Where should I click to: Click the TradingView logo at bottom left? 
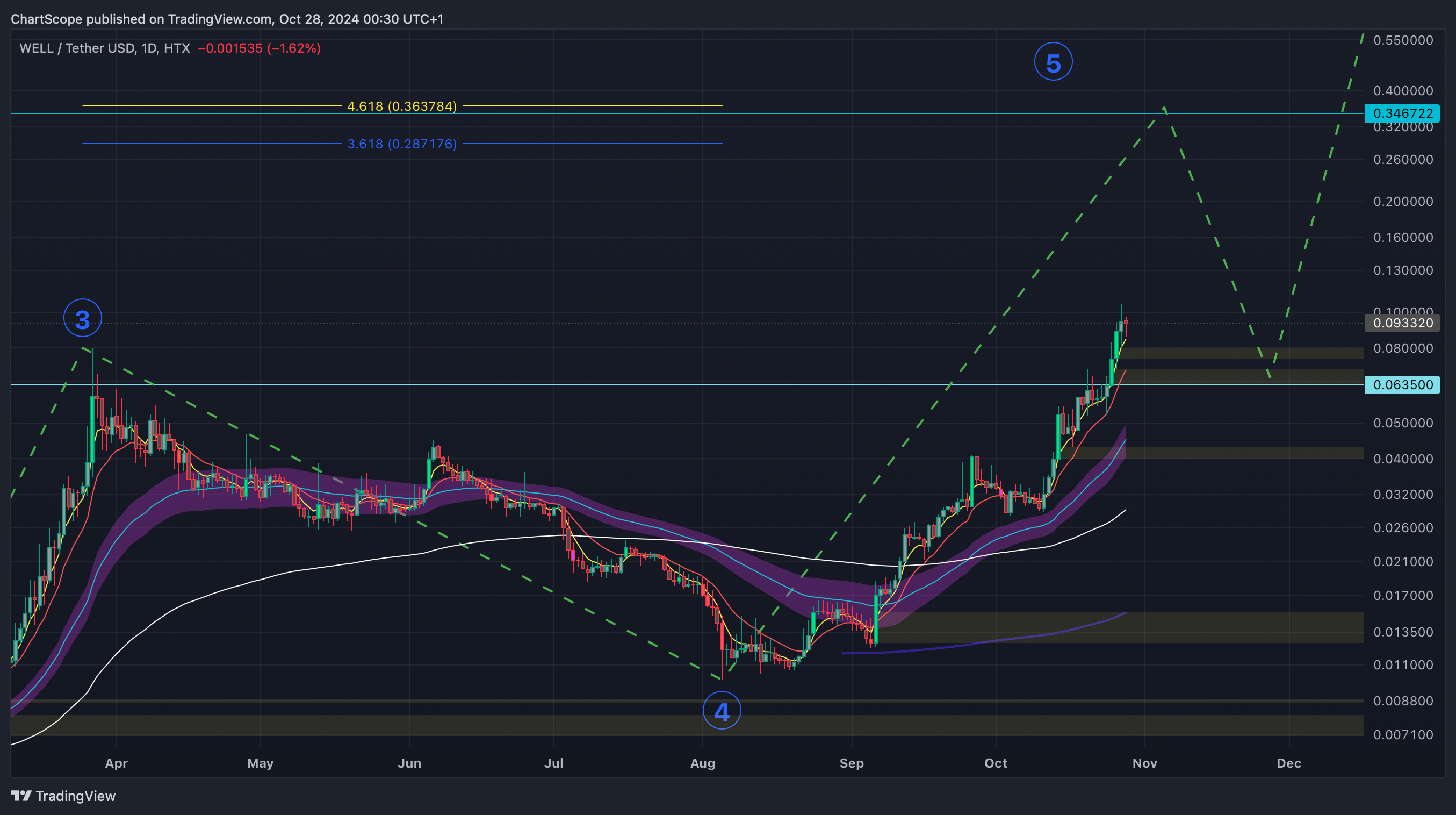[63, 796]
